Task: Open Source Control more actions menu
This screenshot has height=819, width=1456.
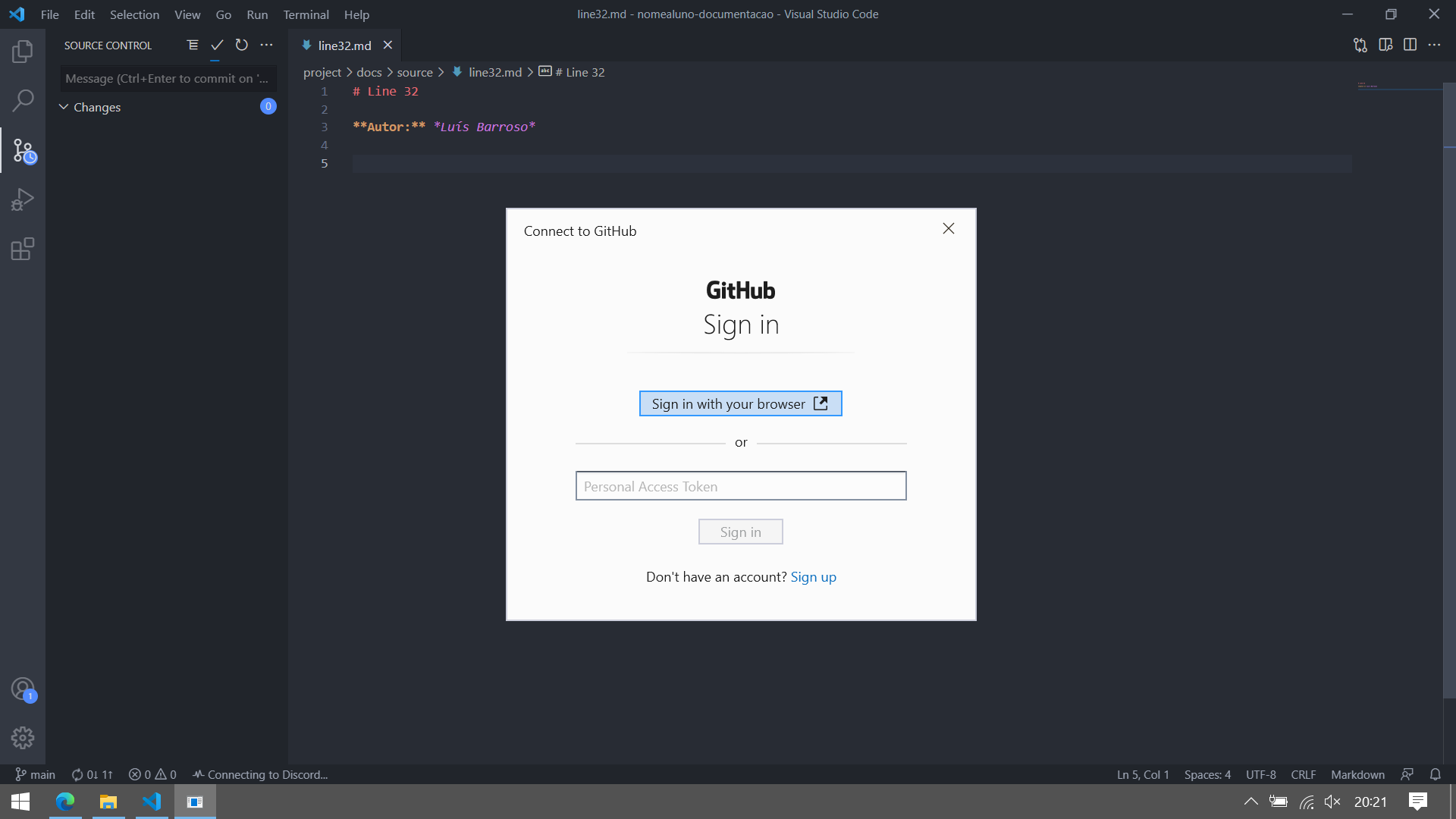Action: (x=266, y=45)
